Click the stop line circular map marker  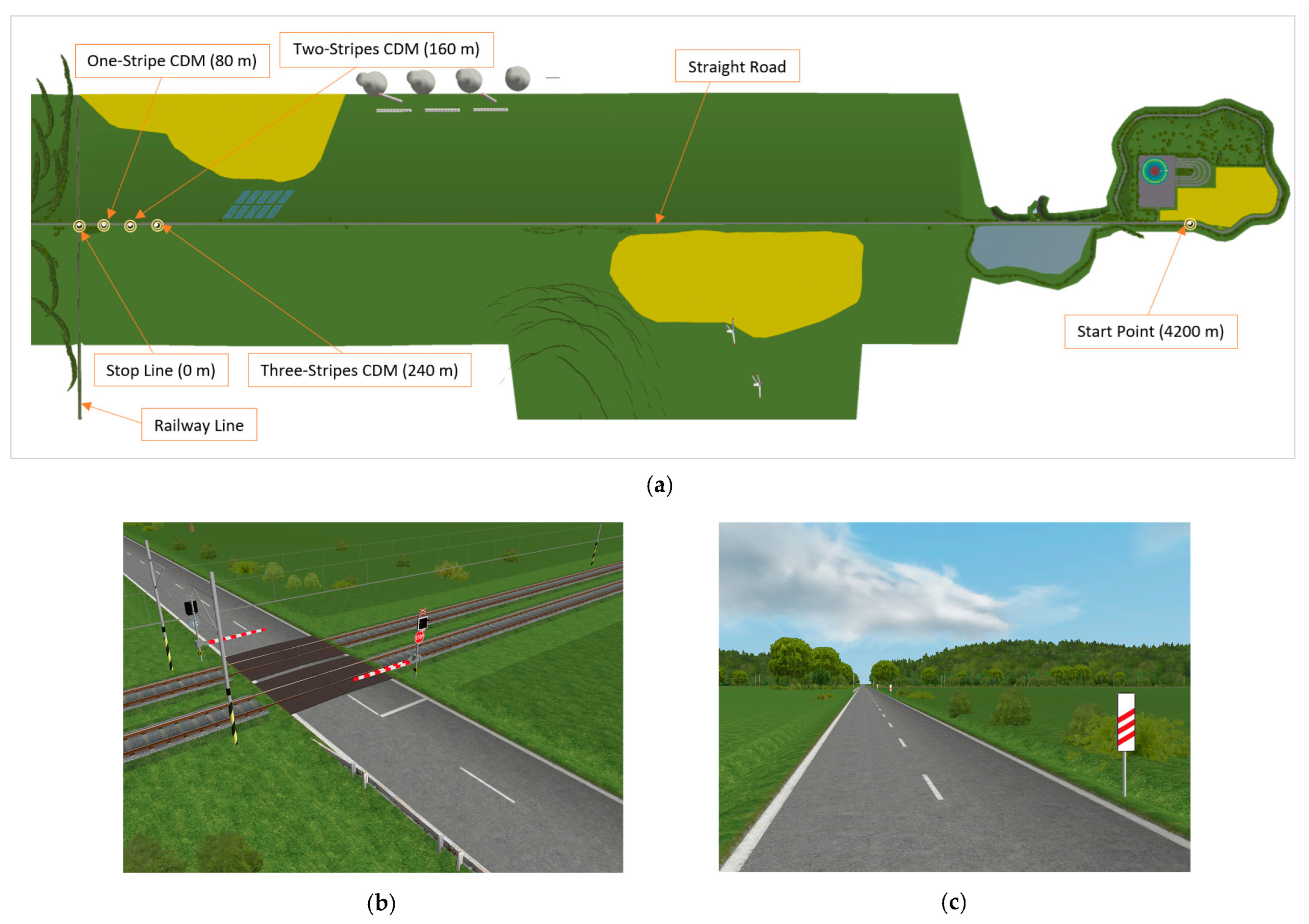[x=79, y=226]
